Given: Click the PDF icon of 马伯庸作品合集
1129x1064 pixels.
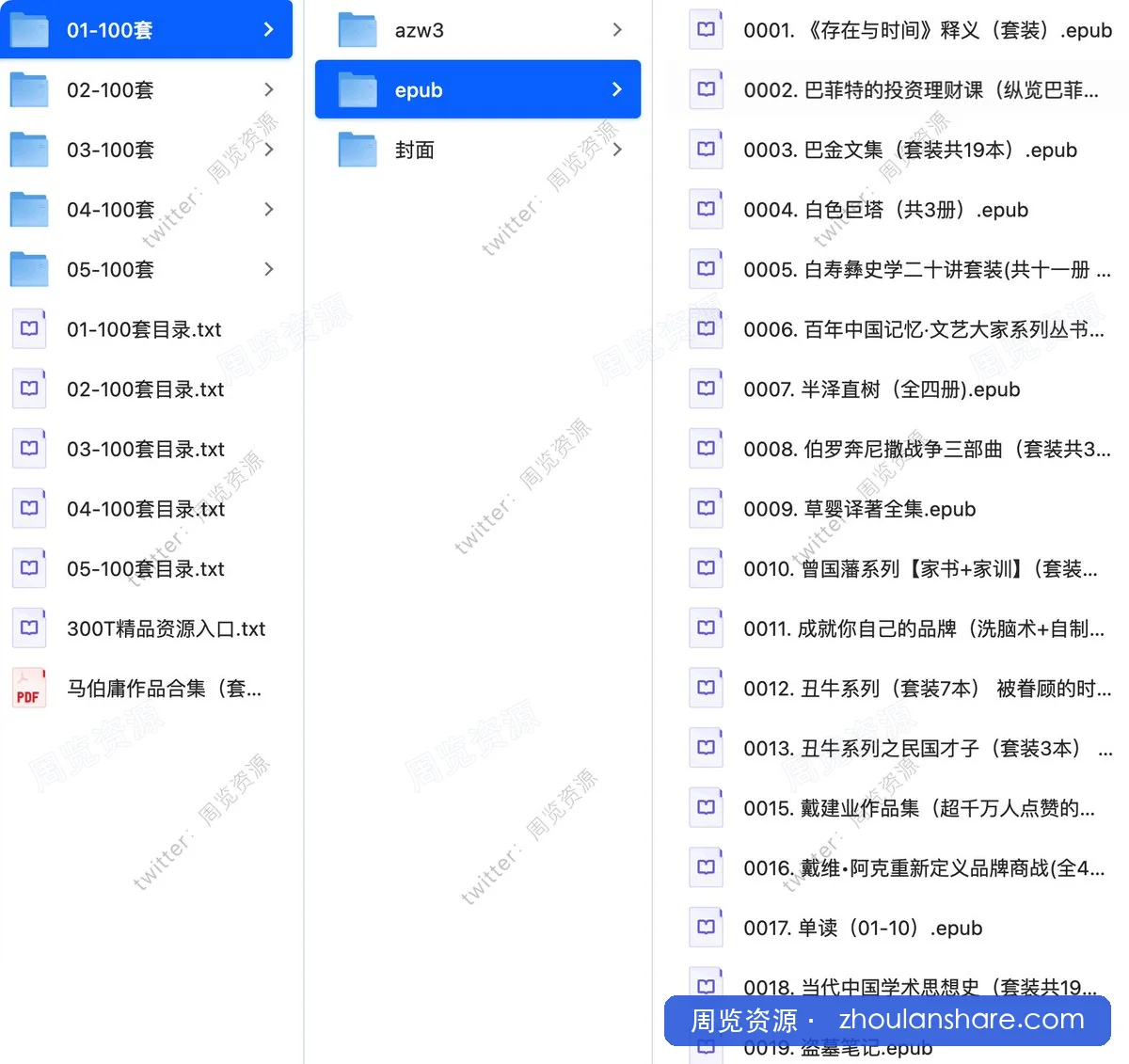Looking at the screenshot, I should point(29,689).
